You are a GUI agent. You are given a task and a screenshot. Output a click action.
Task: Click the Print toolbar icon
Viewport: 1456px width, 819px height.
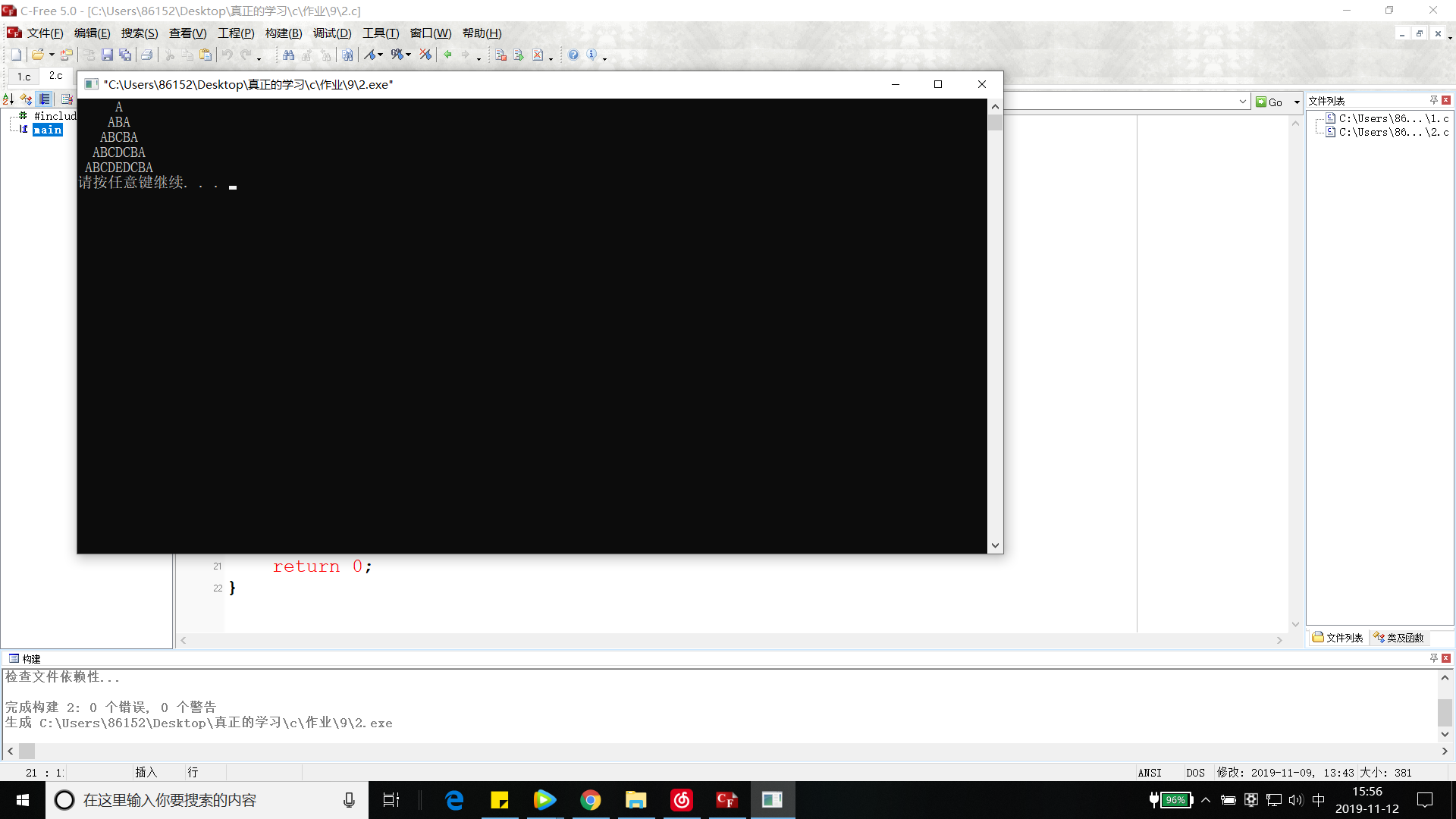(147, 55)
